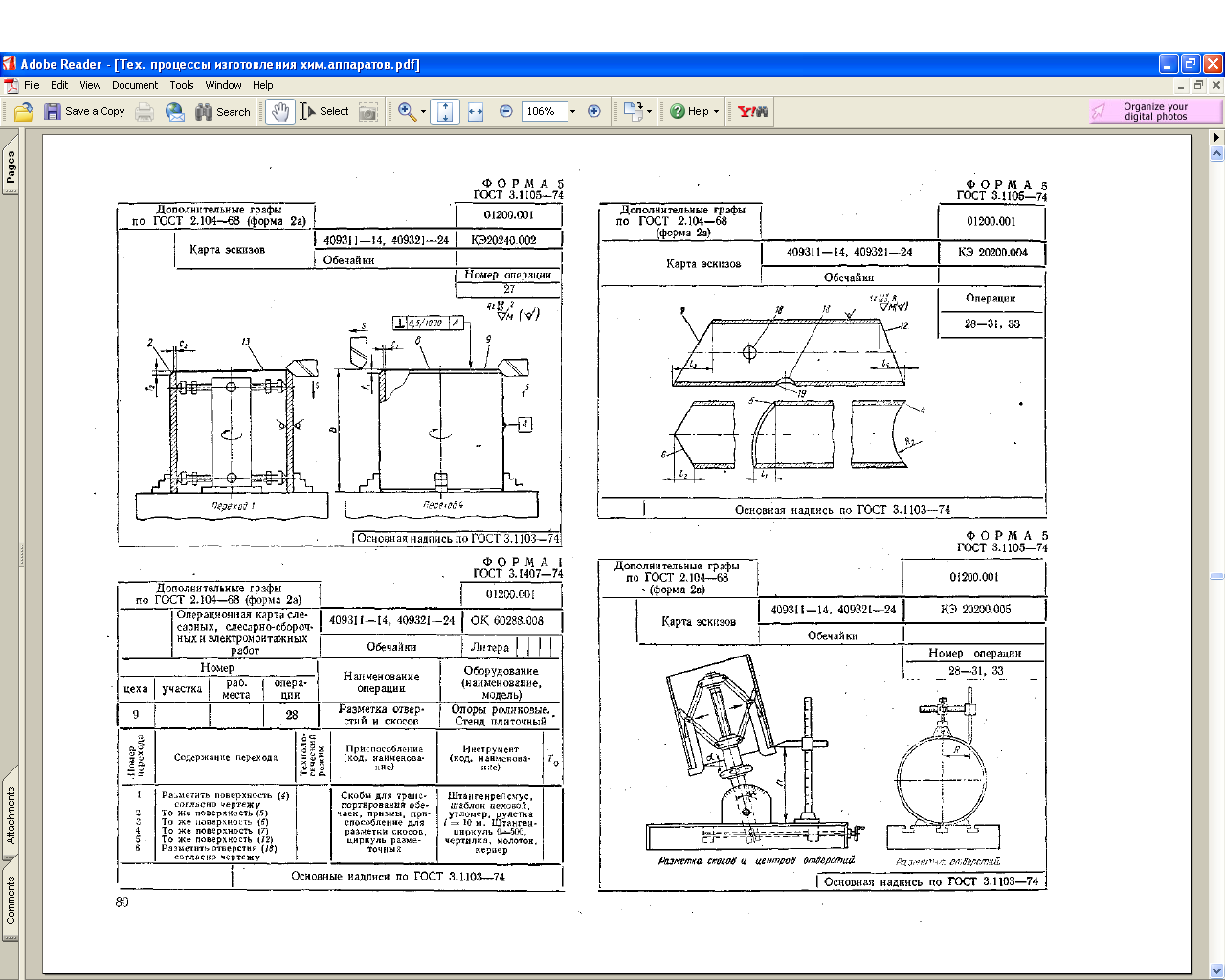Click Save a Copy in the toolbar
The width and height of the screenshot is (1225, 980).
(x=85, y=112)
